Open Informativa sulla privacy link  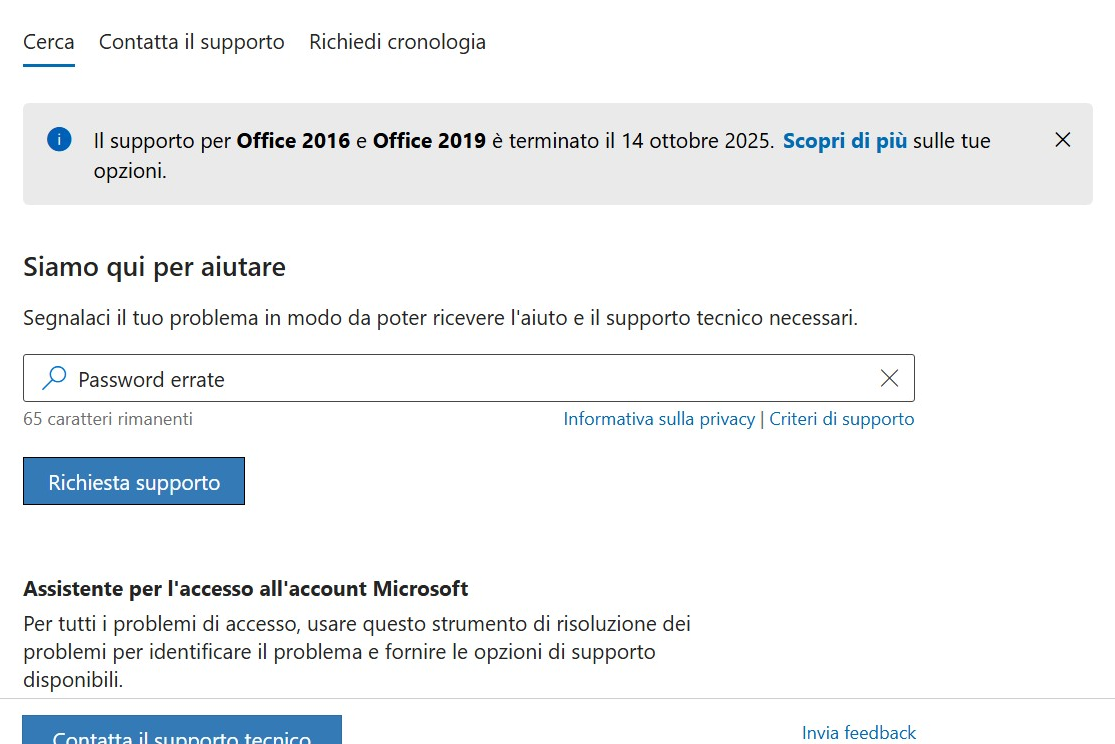(659, 419)
